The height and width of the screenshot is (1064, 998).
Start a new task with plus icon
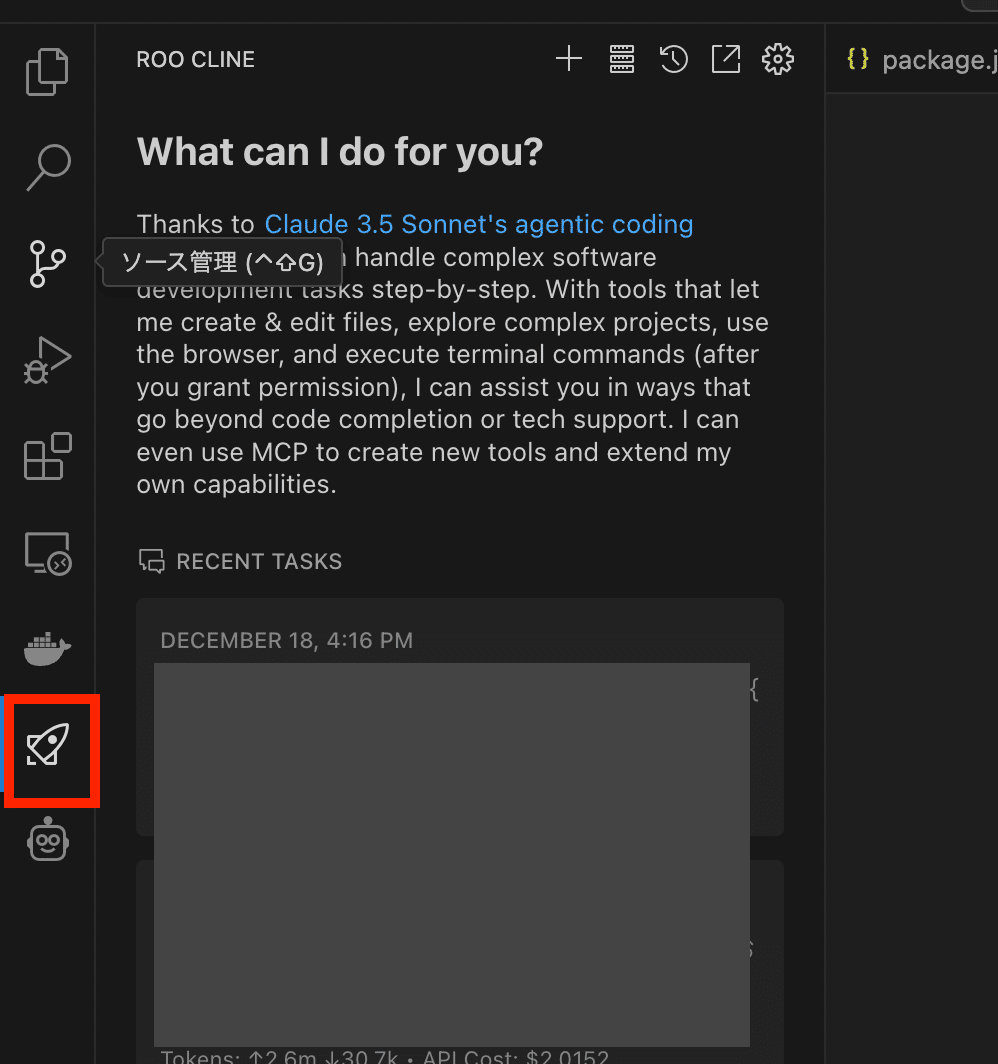(569, 60)
